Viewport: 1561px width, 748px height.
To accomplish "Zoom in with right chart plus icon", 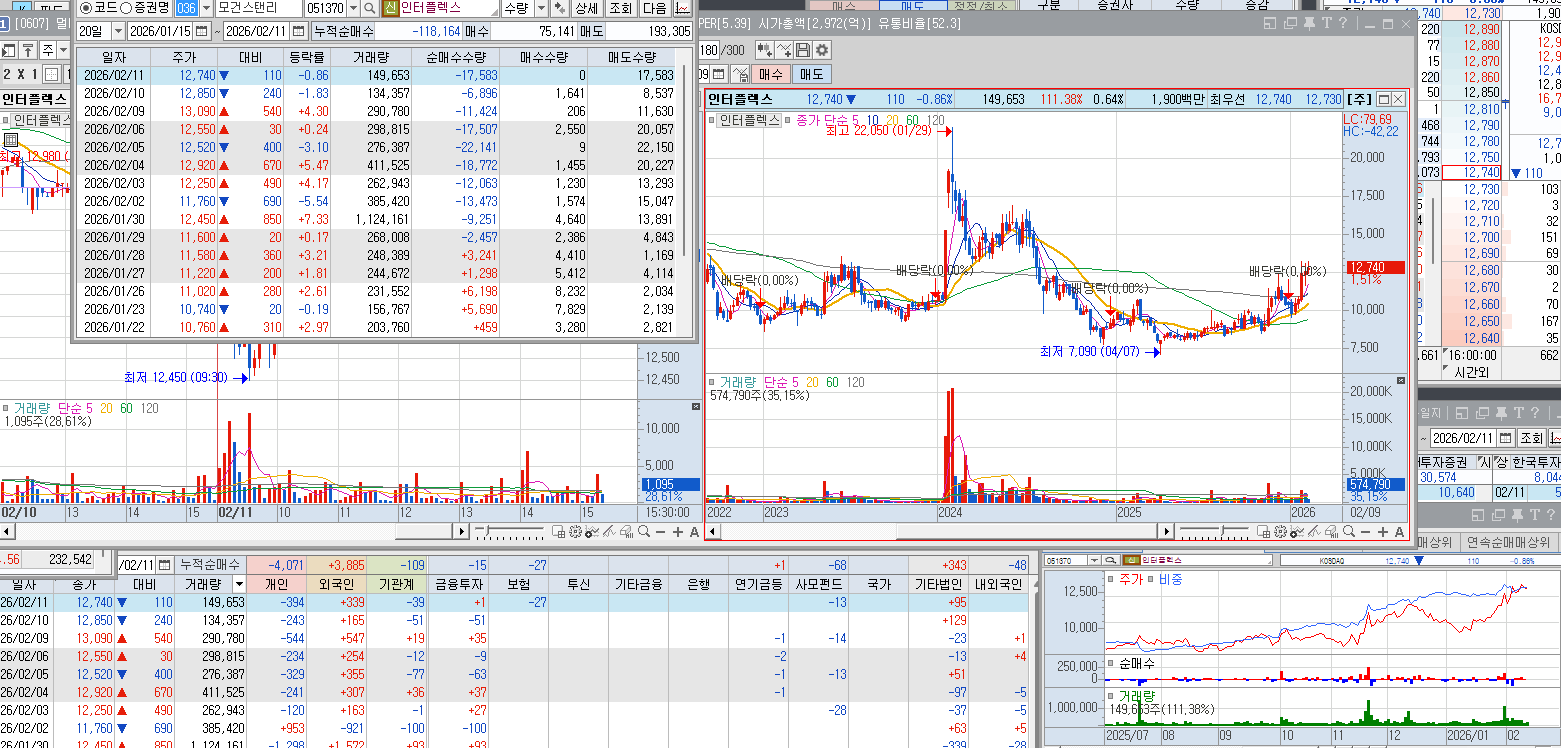I will (x=1383, y=531).
